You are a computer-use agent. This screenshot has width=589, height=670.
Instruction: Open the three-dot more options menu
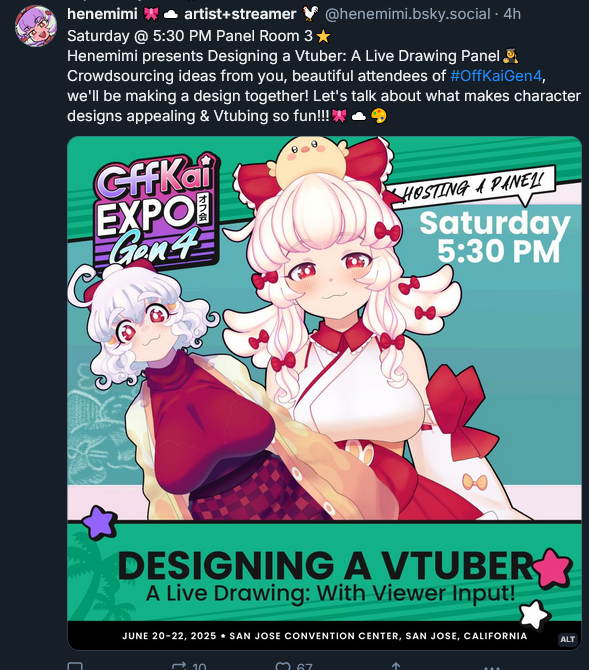(492, 667)
